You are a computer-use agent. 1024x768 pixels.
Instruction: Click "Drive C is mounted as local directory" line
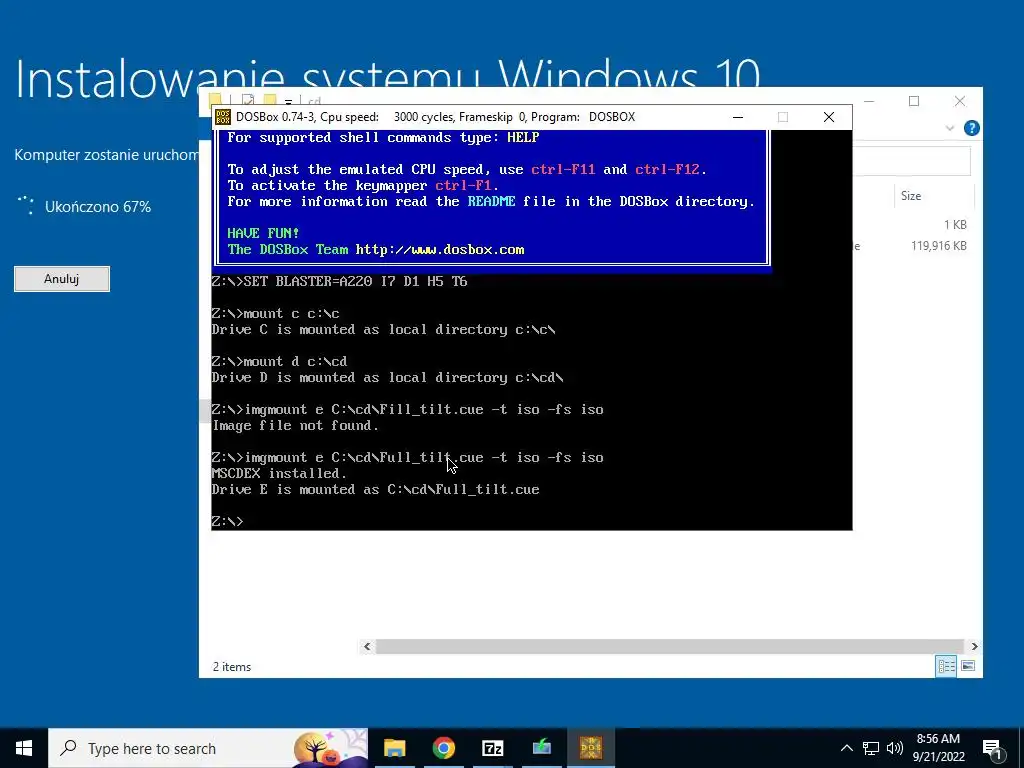[x=383, y=330]
